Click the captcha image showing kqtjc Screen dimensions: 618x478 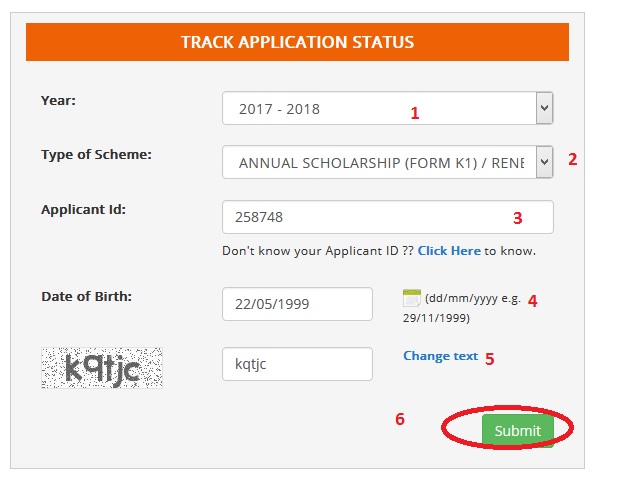[x=102, y=368]
